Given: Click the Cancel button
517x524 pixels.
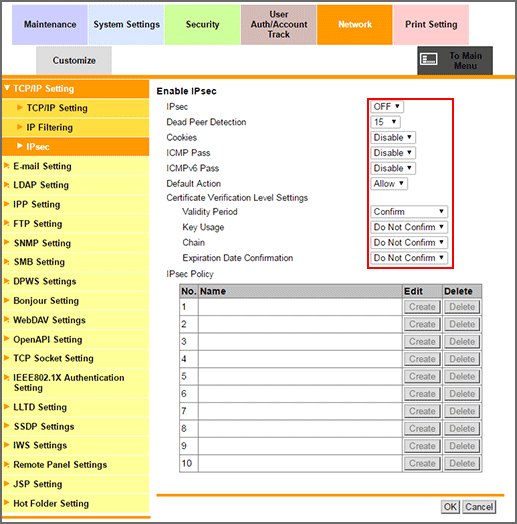Looking at the screenshot, I should coord(479,507).
